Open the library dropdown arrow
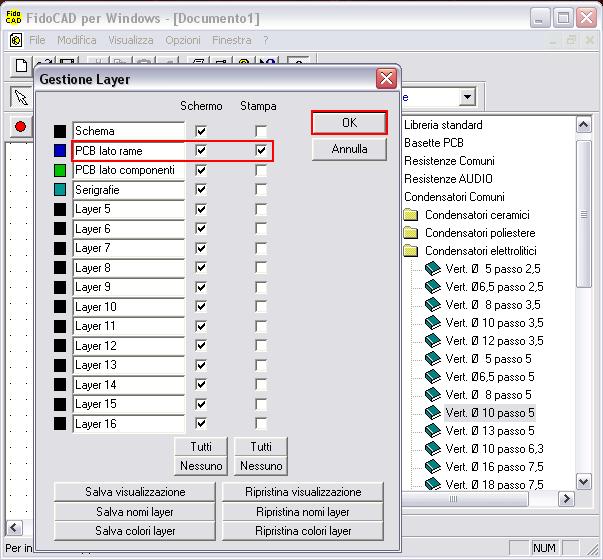Screen dimensions: 603x560 click(x=467, y=97)
